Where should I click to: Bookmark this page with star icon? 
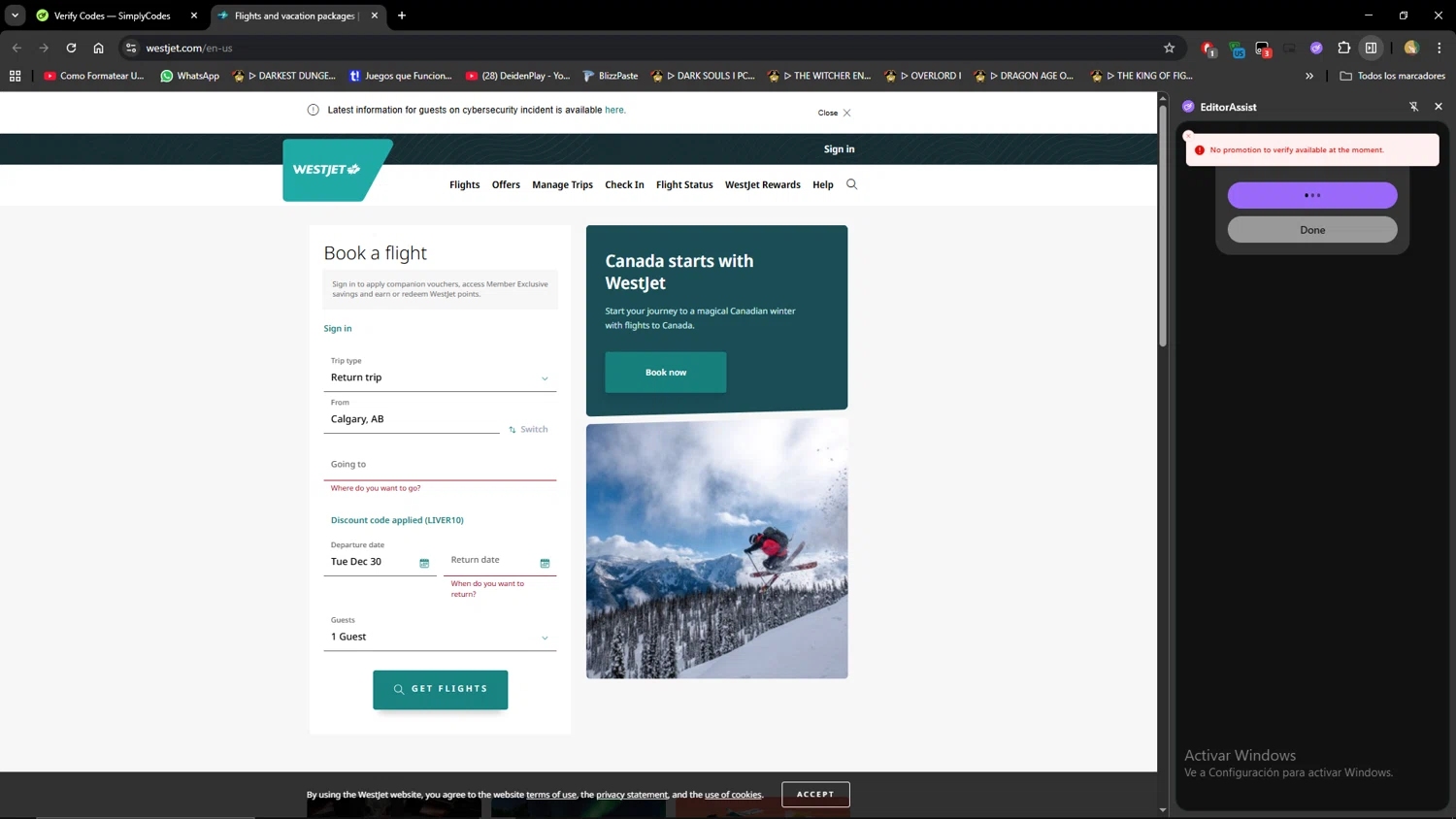point(1169,48)
